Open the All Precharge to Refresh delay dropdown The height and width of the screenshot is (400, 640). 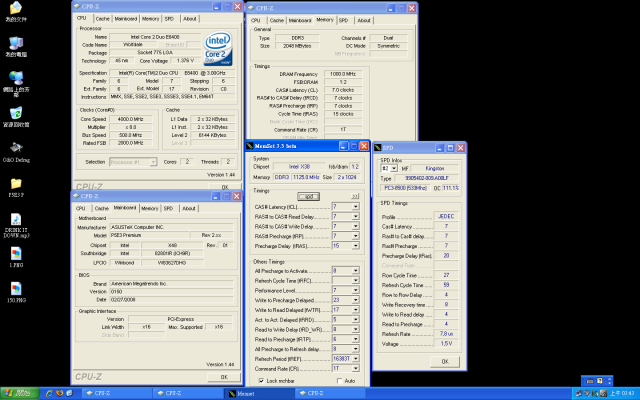tap(355, 349)
